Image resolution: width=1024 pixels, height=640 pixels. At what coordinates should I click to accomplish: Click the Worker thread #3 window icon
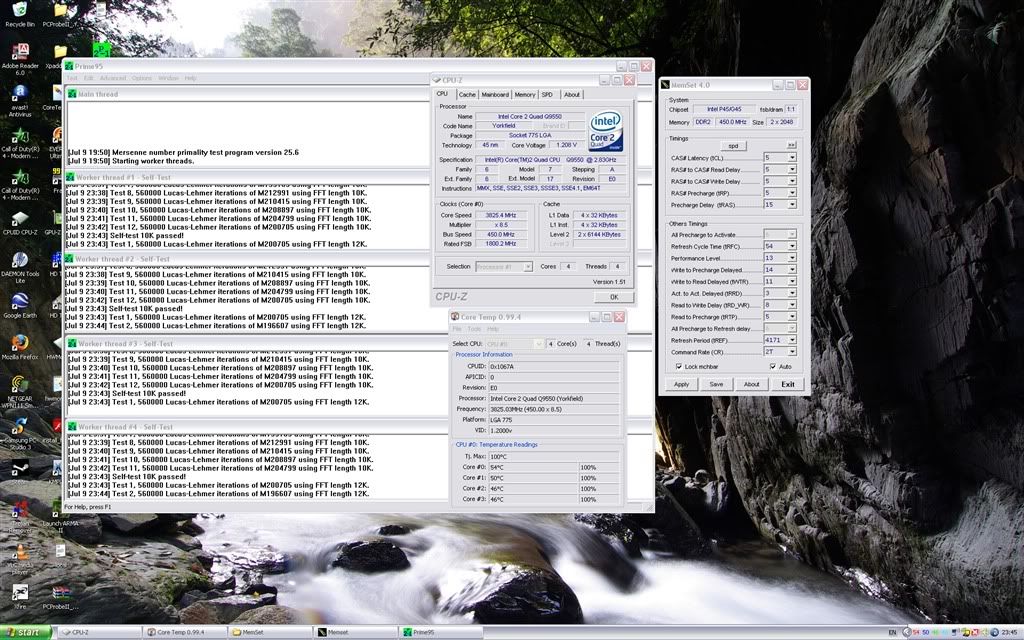[72, 344]
